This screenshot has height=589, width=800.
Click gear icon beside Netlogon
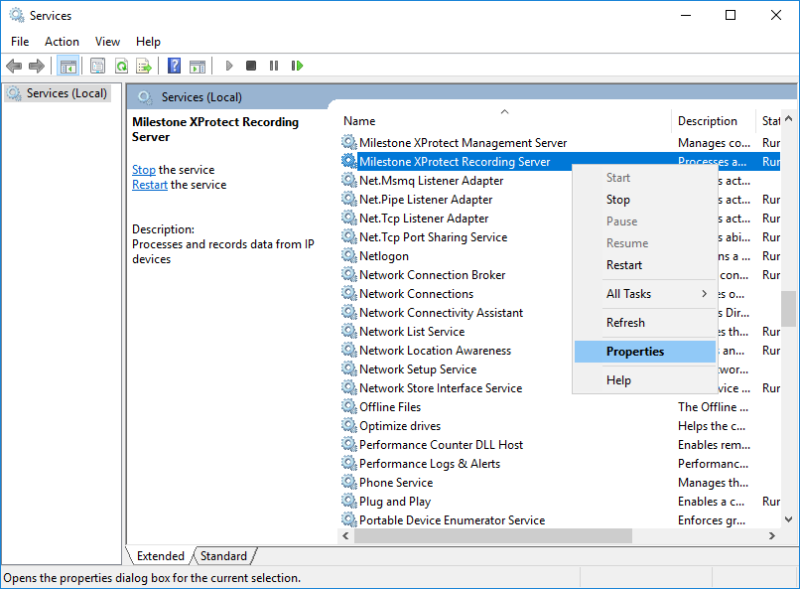pyautogui.click(x=349, y=256)
